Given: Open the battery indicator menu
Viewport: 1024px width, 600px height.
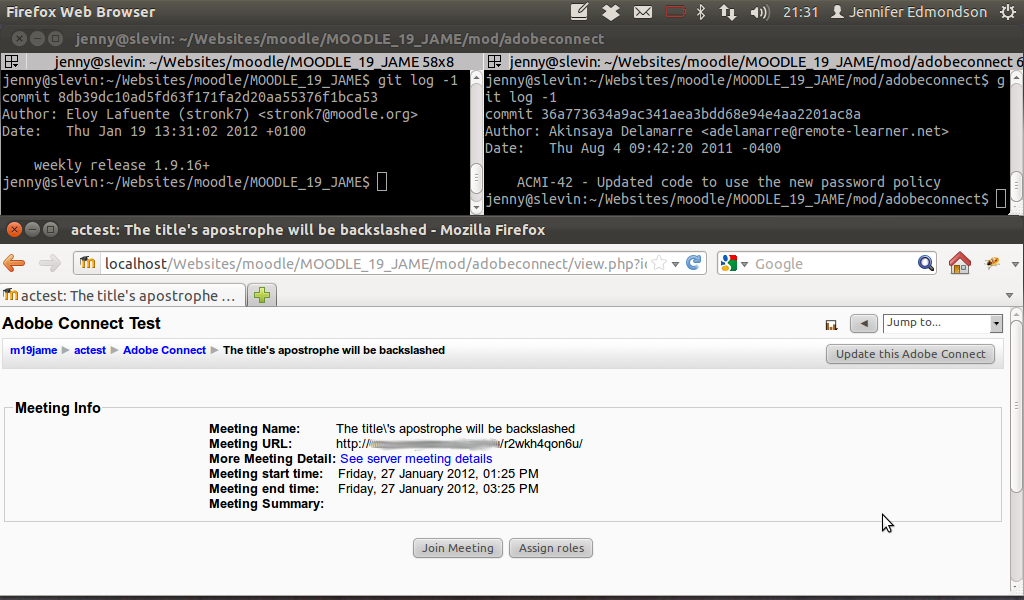Looking at the screenshot, I should point(675,12).
